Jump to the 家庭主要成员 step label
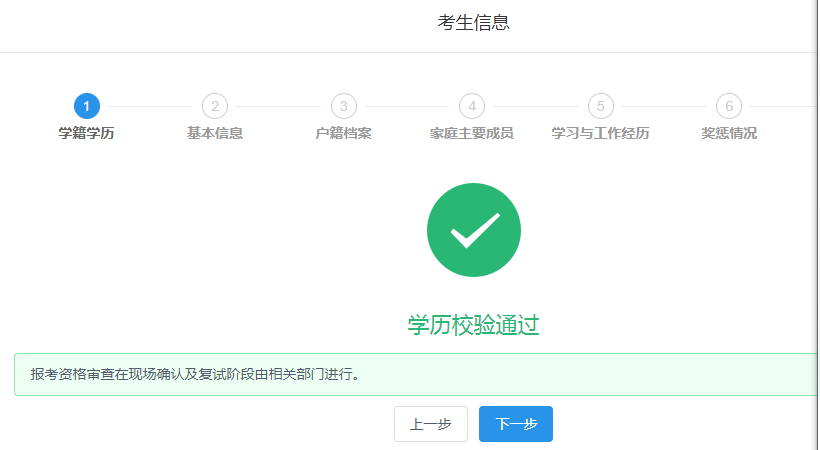The height and width of the screenshot is (450, 820). [471, 133]
